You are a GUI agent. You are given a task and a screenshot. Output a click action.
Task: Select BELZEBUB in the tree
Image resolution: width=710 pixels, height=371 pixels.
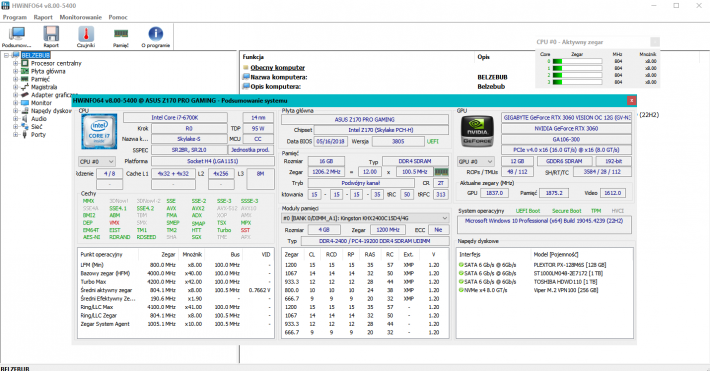click(36, 55)
